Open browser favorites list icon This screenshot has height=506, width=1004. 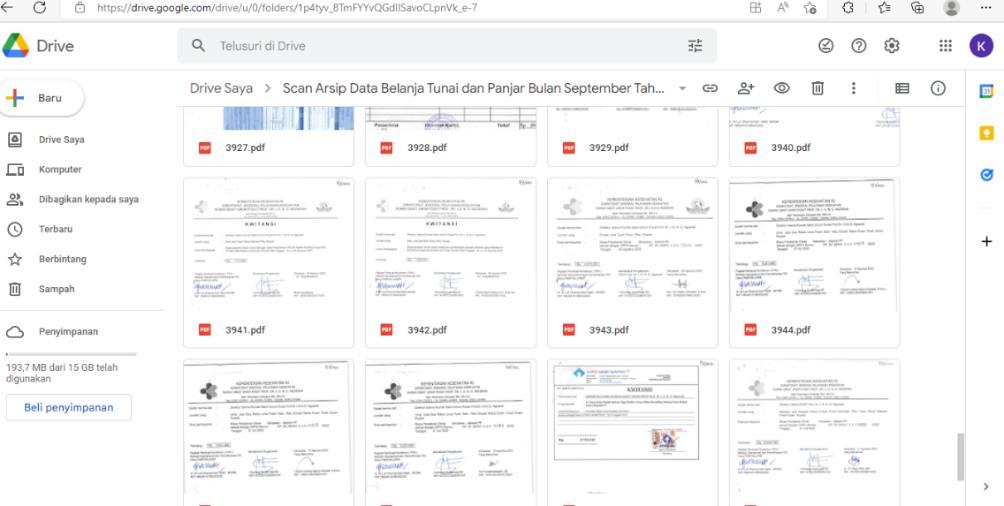[884, 8]
